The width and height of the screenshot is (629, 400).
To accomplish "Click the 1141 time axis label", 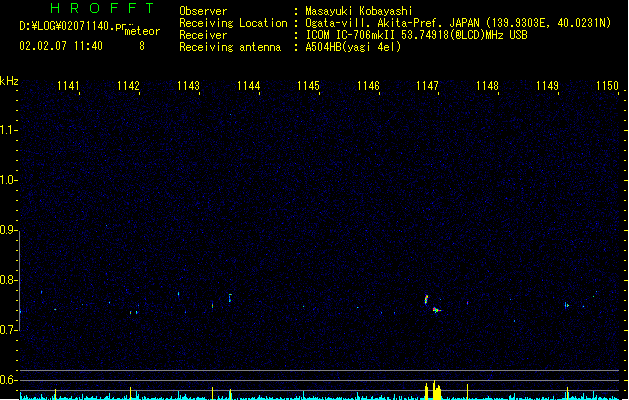I will 68,86.
